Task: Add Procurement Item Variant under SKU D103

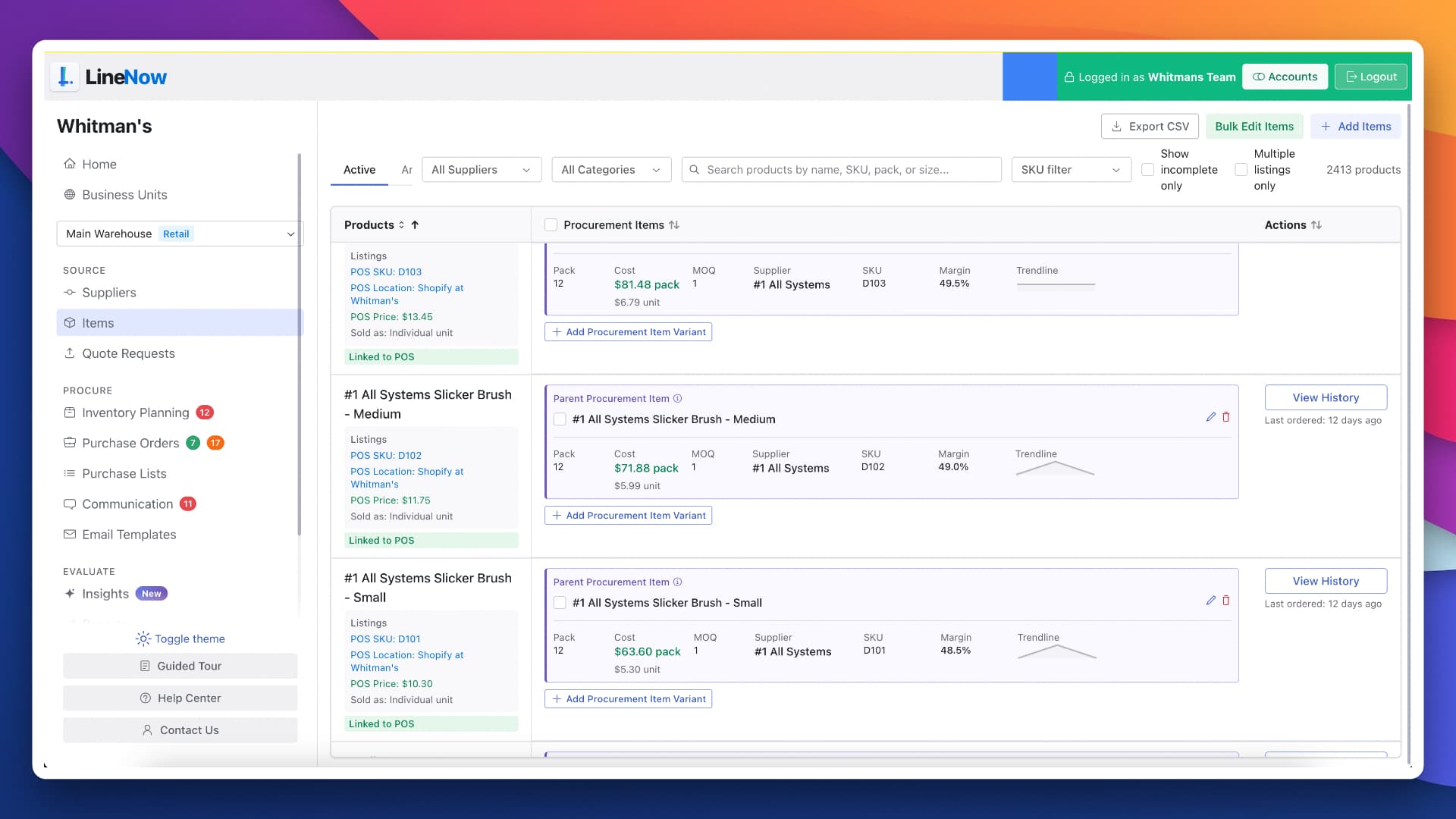Action: (x=628, y=332)
